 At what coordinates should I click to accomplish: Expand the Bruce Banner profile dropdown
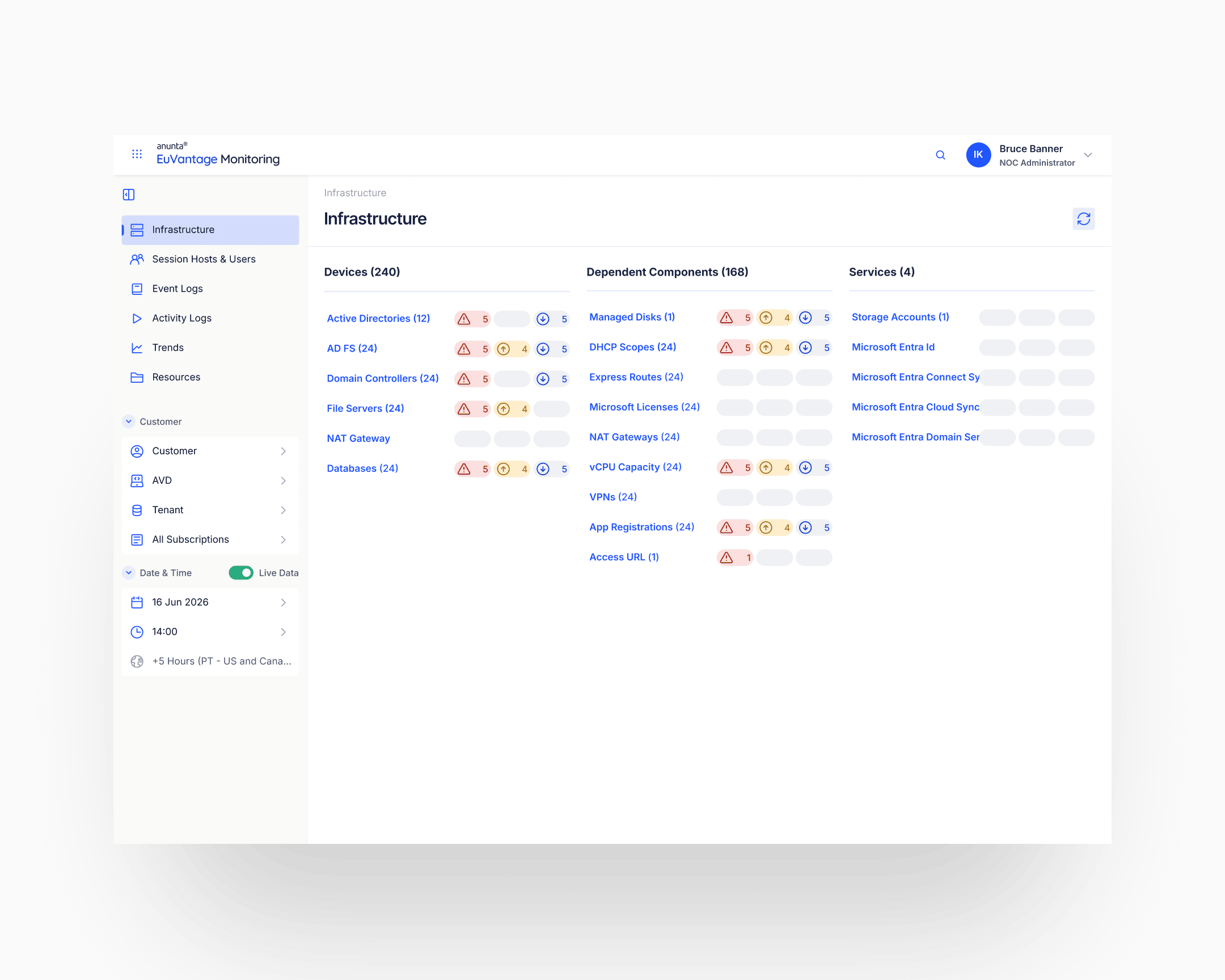[1088, 154]
